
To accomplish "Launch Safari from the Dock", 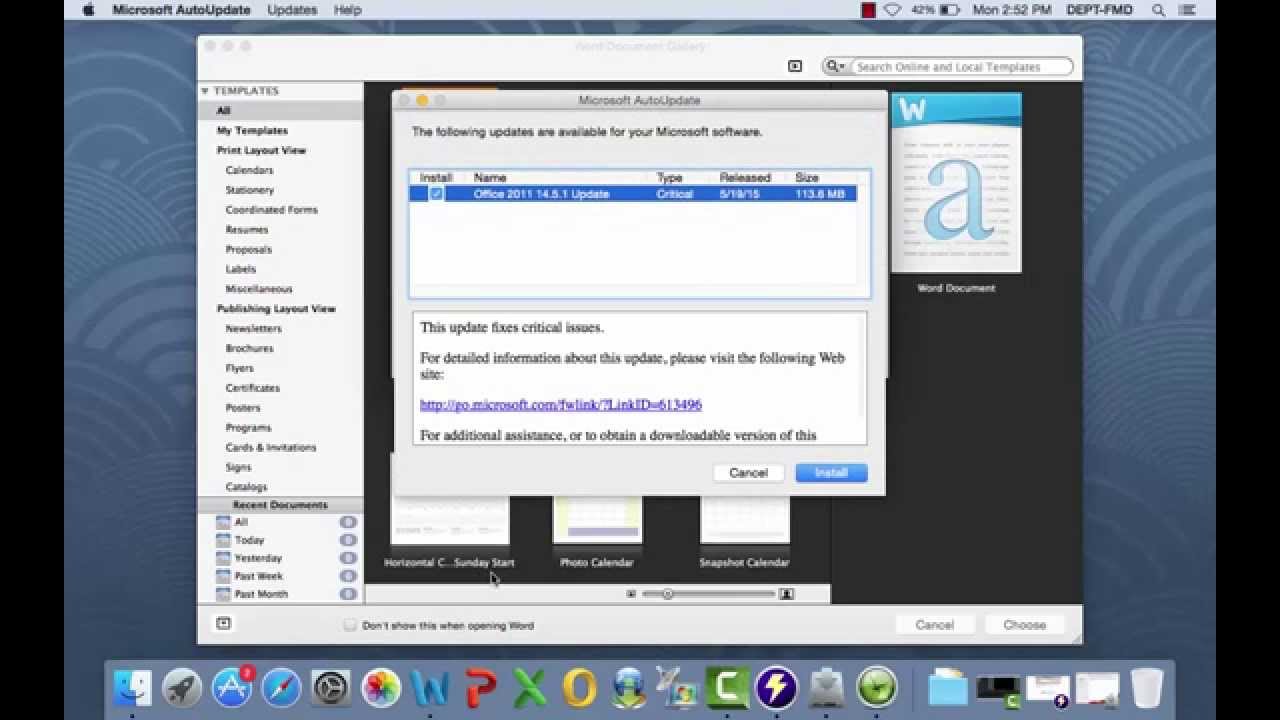I will click(x=281, y=687).
